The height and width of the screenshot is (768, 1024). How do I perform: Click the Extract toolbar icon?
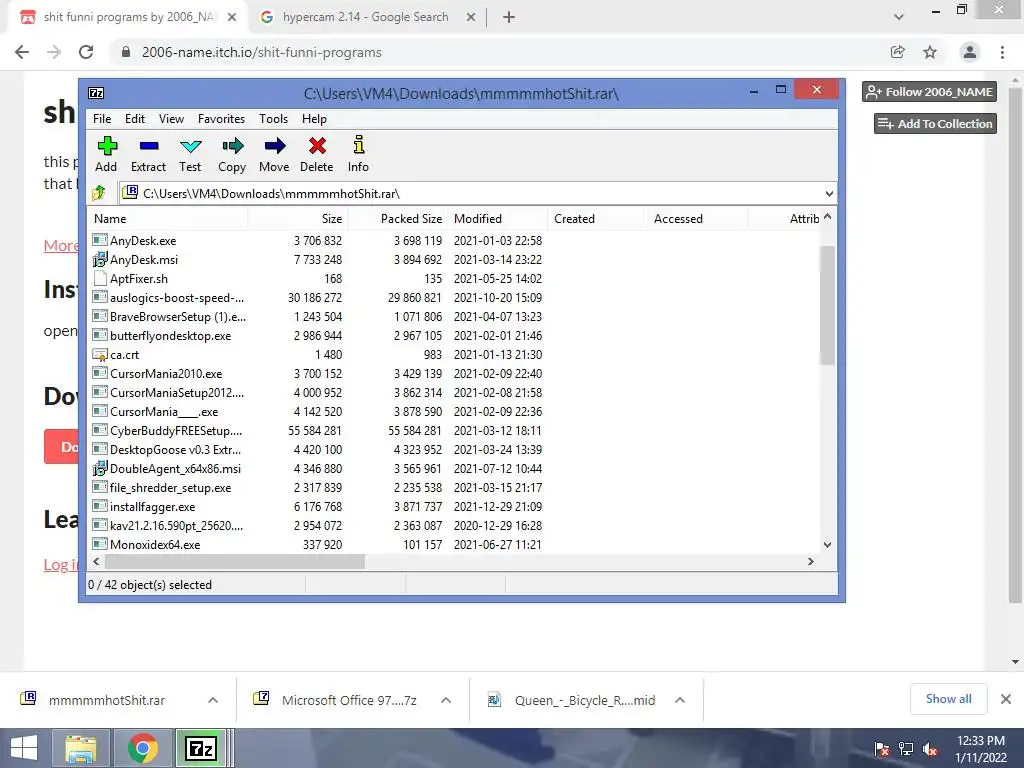point(149,146)
